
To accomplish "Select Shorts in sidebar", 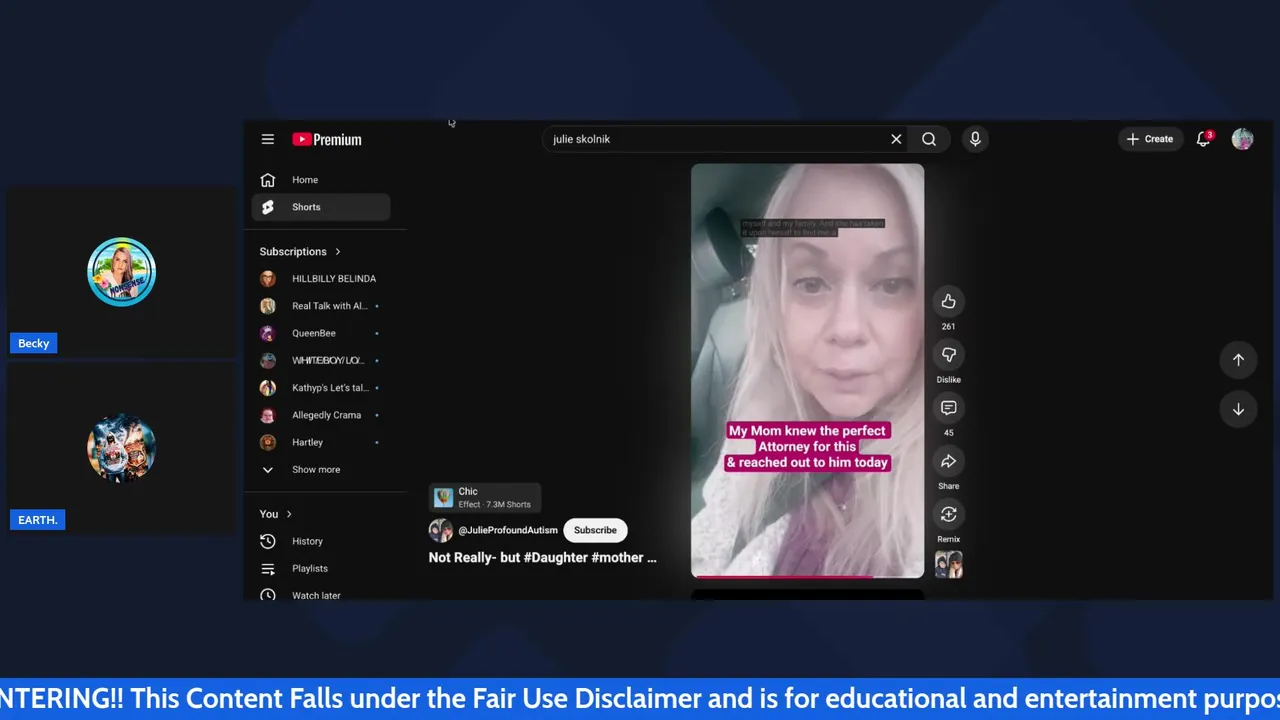I will 321,207.
